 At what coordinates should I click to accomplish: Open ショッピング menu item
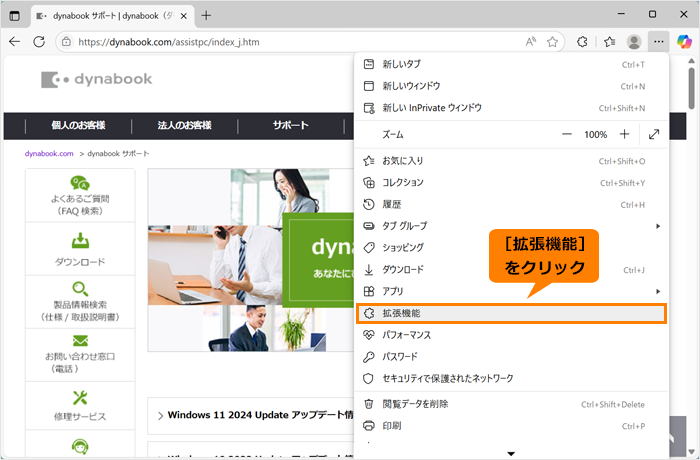pyautogui.click(x=512, y=248)
